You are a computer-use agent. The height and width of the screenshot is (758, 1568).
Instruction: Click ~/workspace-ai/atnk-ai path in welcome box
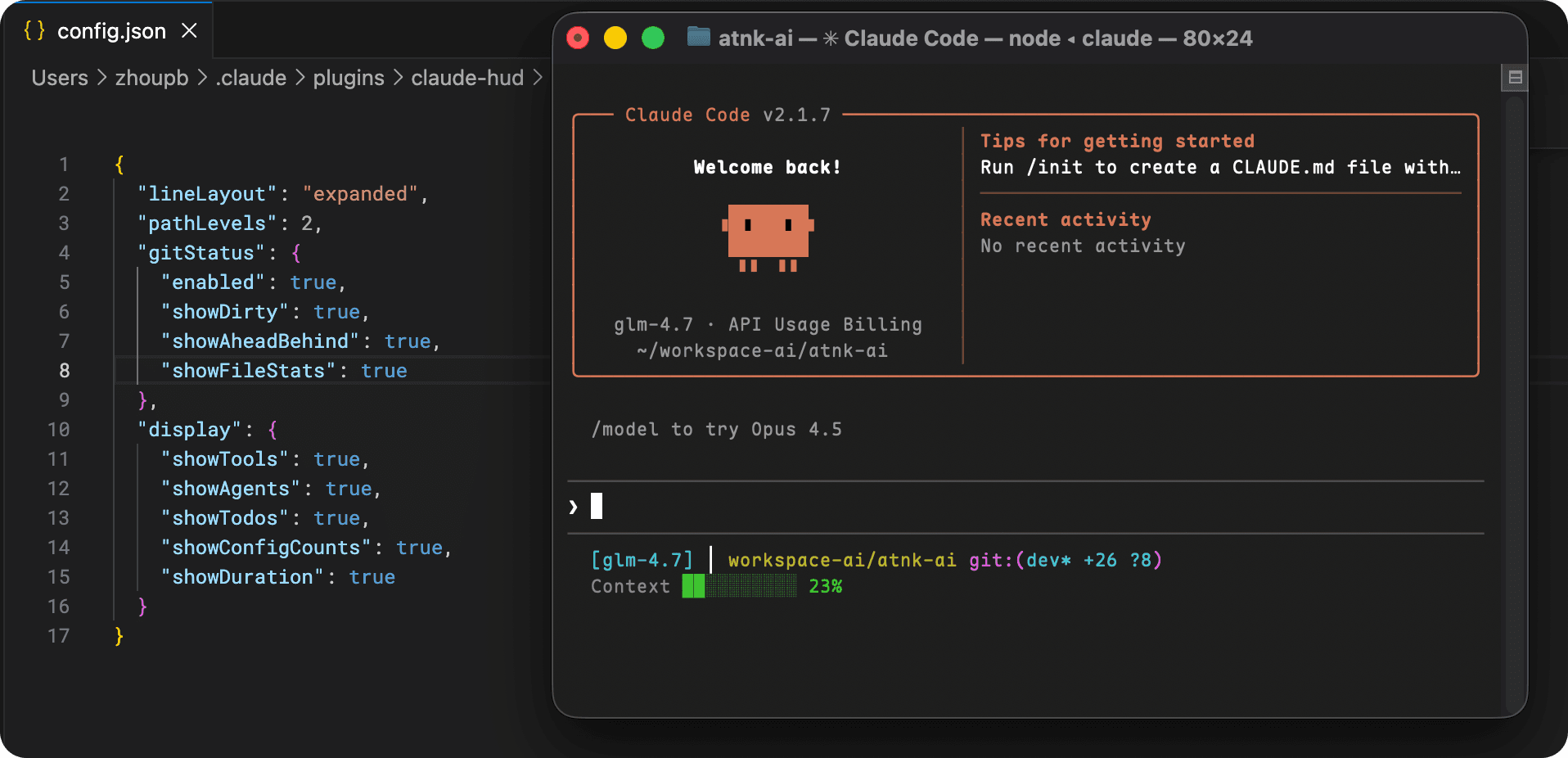(762, 350)
